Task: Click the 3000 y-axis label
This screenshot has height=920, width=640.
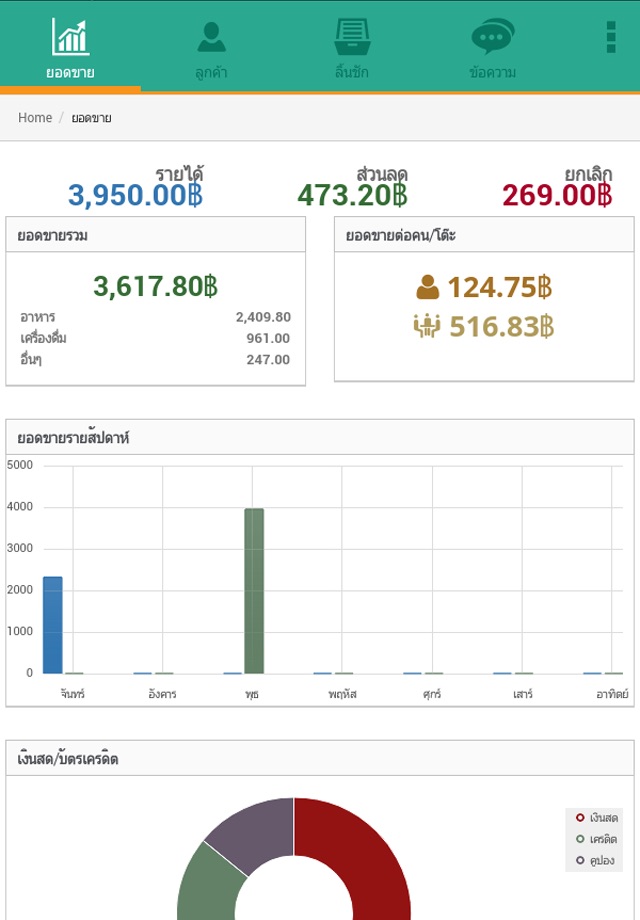Action: (20, 549)
